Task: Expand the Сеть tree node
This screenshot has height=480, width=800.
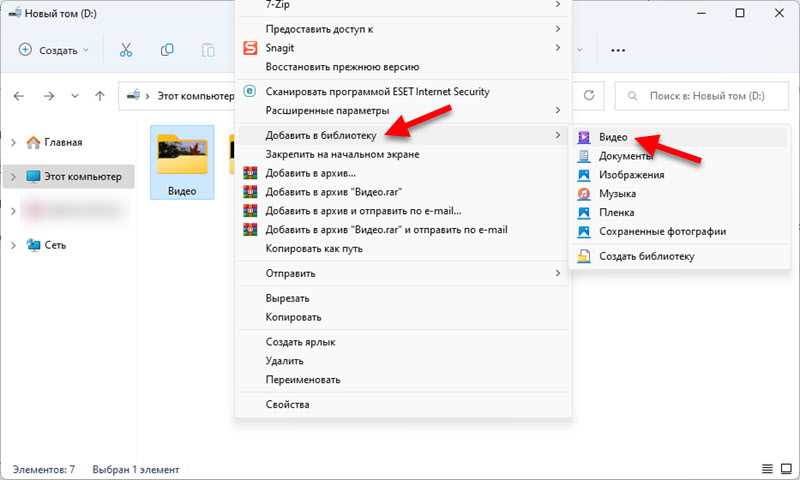Action: click(13, 245)
